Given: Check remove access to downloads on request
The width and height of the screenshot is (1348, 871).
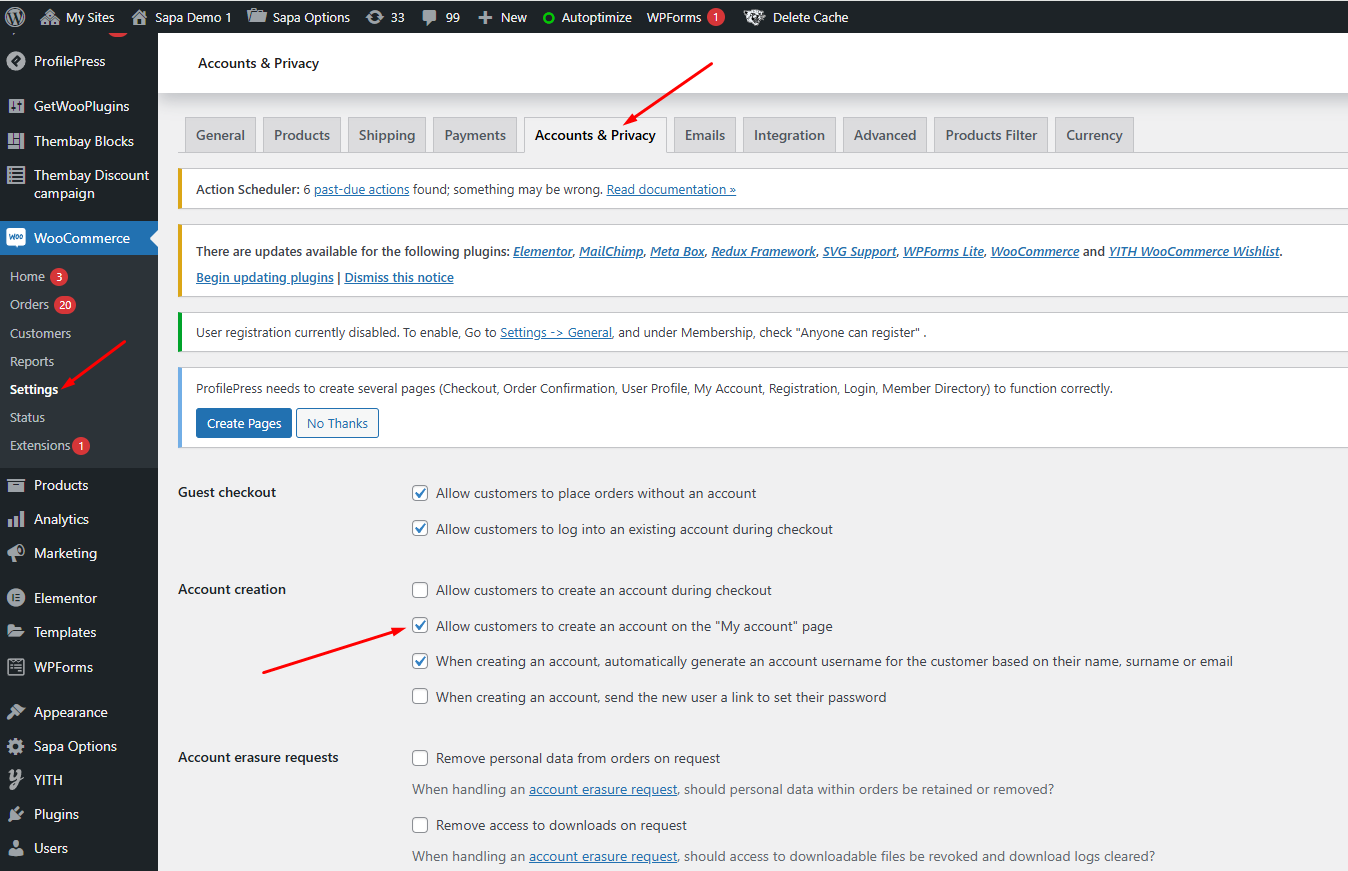Looking at the screenshot, I should 420,825.
